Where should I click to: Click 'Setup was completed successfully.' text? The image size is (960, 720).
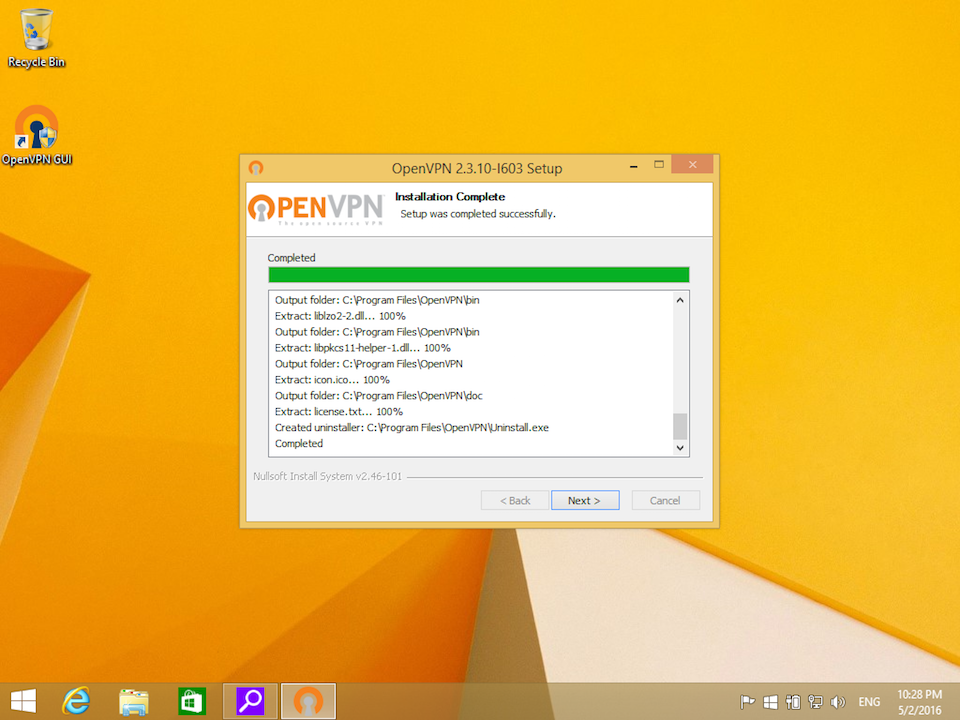click(x=478, y=214)
